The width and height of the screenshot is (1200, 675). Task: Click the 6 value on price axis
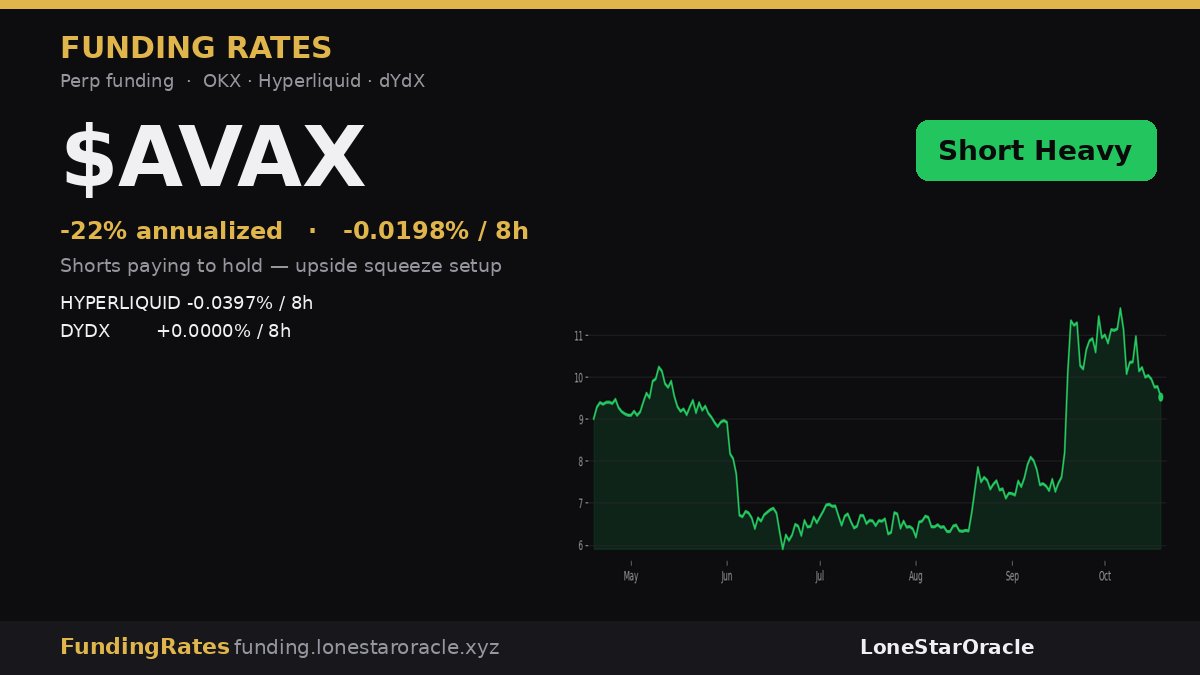click(x=579, y=546)
